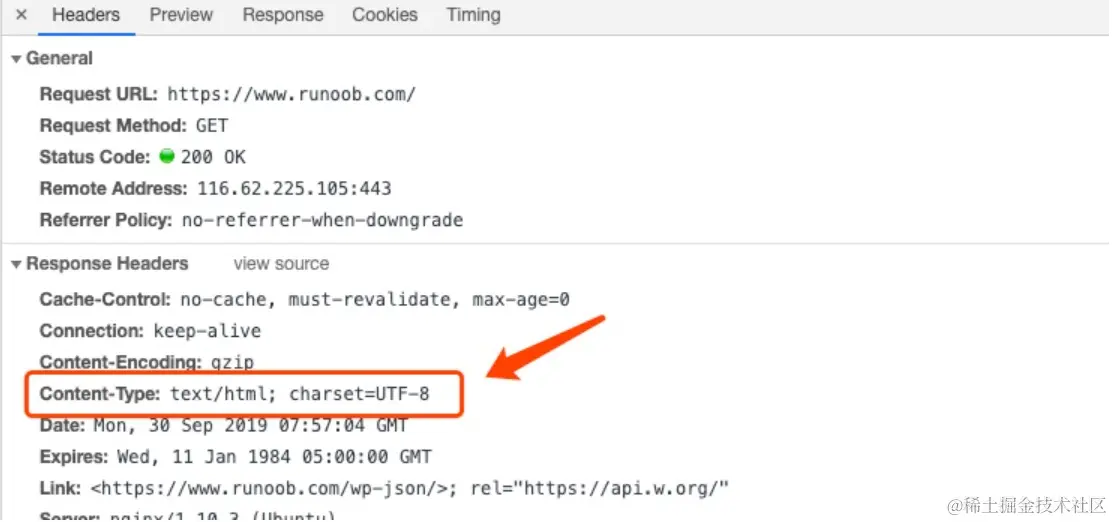This screenshot has width=1113, height=522.
Task: Open the Preview tab
Action: [181, 15]
